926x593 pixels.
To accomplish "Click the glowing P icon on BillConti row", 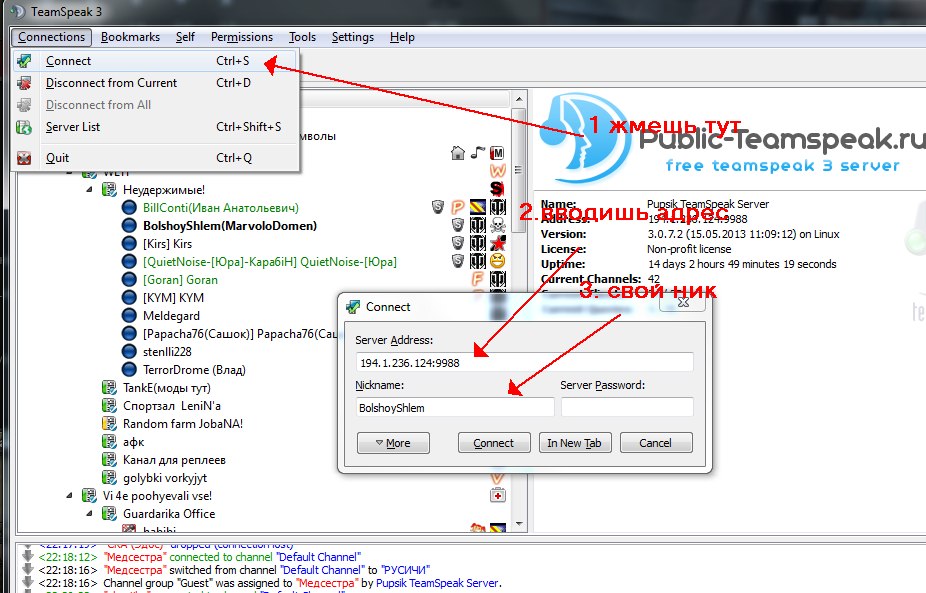I will pos(458,207).
